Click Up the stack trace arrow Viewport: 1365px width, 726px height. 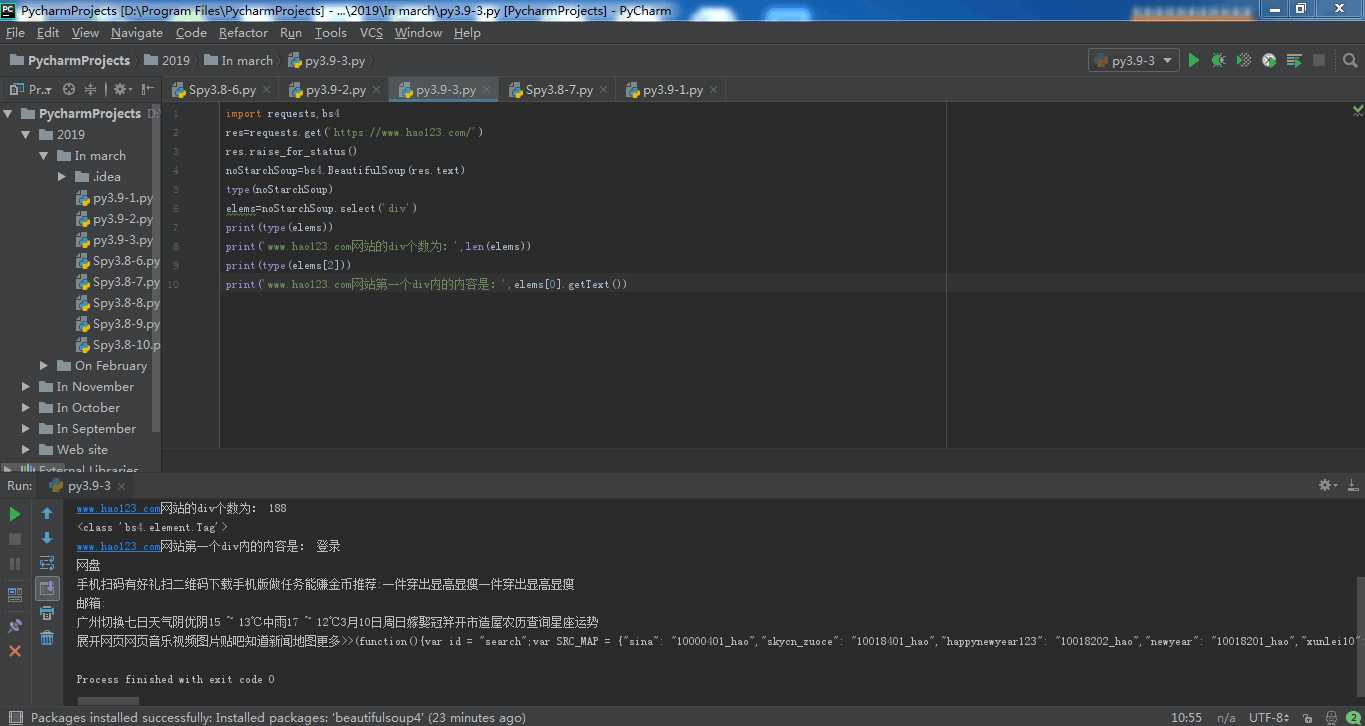tap(47, 514)
